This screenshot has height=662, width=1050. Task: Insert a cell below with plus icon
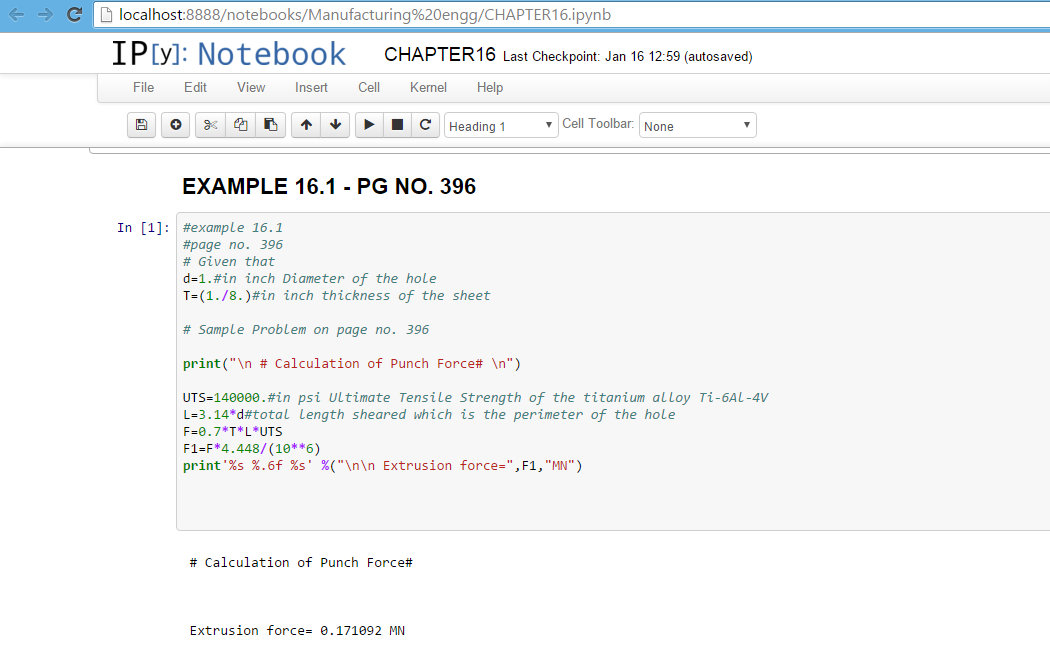[x=176, y=125]
